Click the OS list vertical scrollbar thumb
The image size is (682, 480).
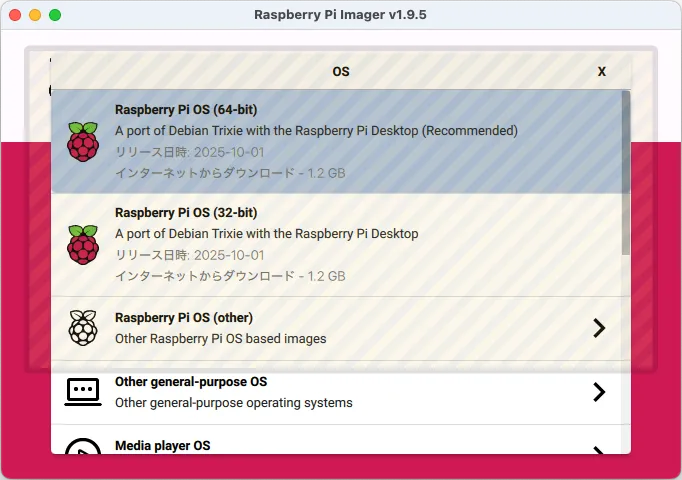tap(625, 173)
